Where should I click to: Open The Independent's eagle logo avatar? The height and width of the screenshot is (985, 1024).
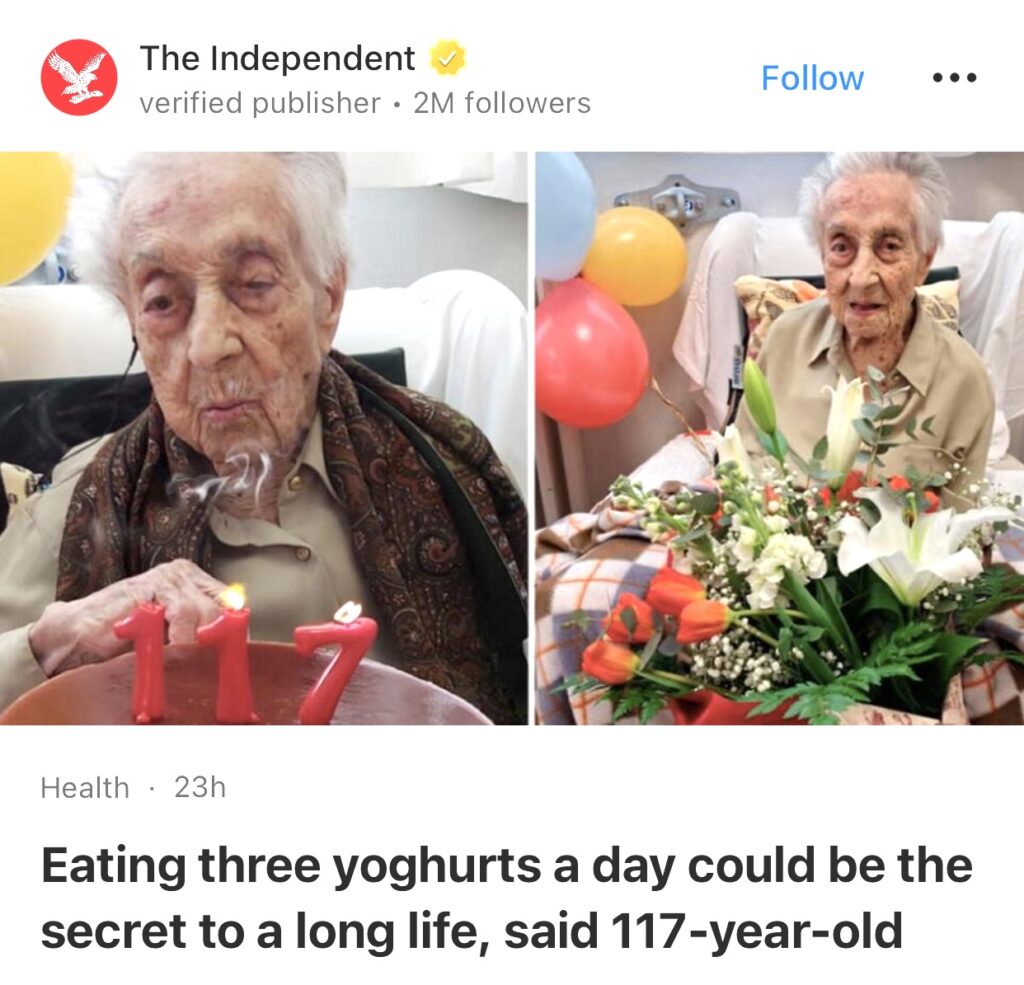click(79, 77)
